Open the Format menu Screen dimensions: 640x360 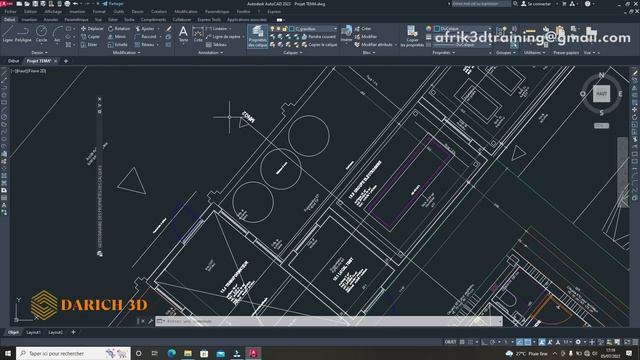99,12
